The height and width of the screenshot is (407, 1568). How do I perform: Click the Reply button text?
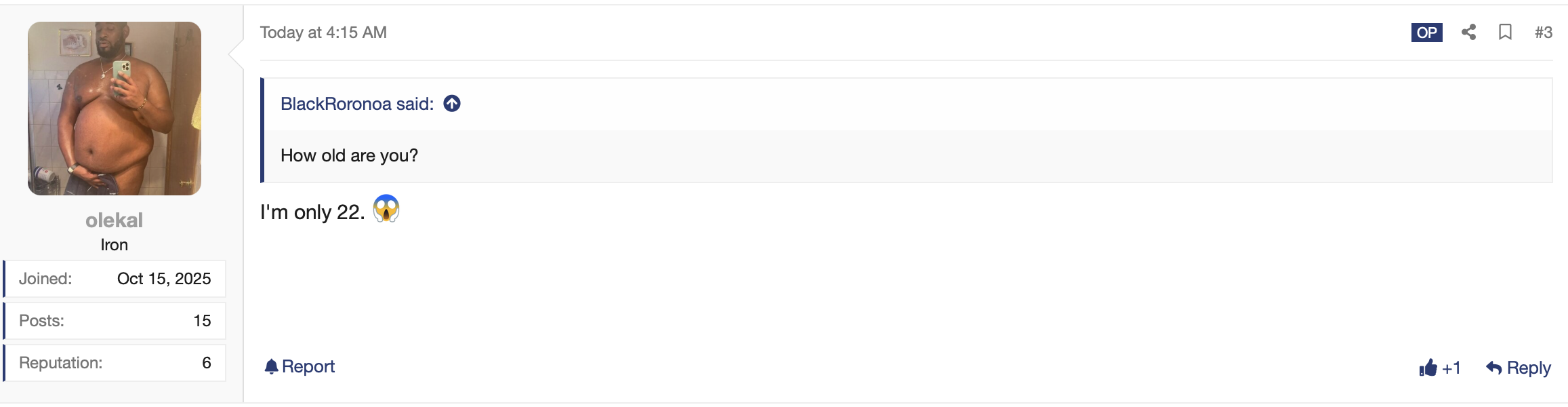coord(1529,368)
